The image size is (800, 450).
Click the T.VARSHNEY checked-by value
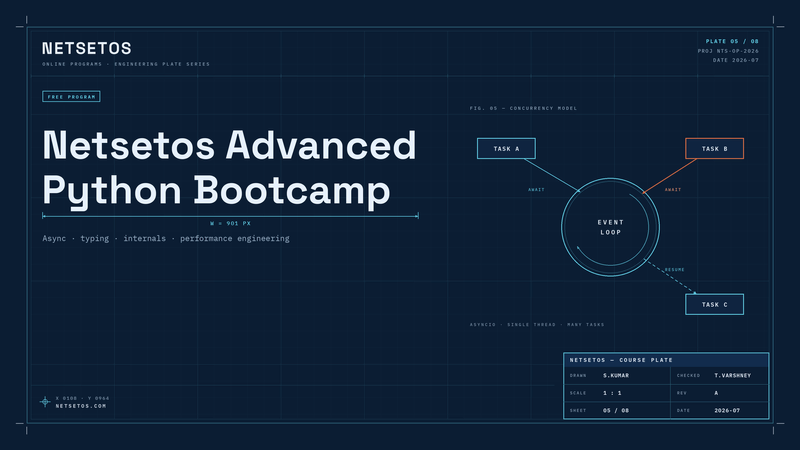[733, 376]
